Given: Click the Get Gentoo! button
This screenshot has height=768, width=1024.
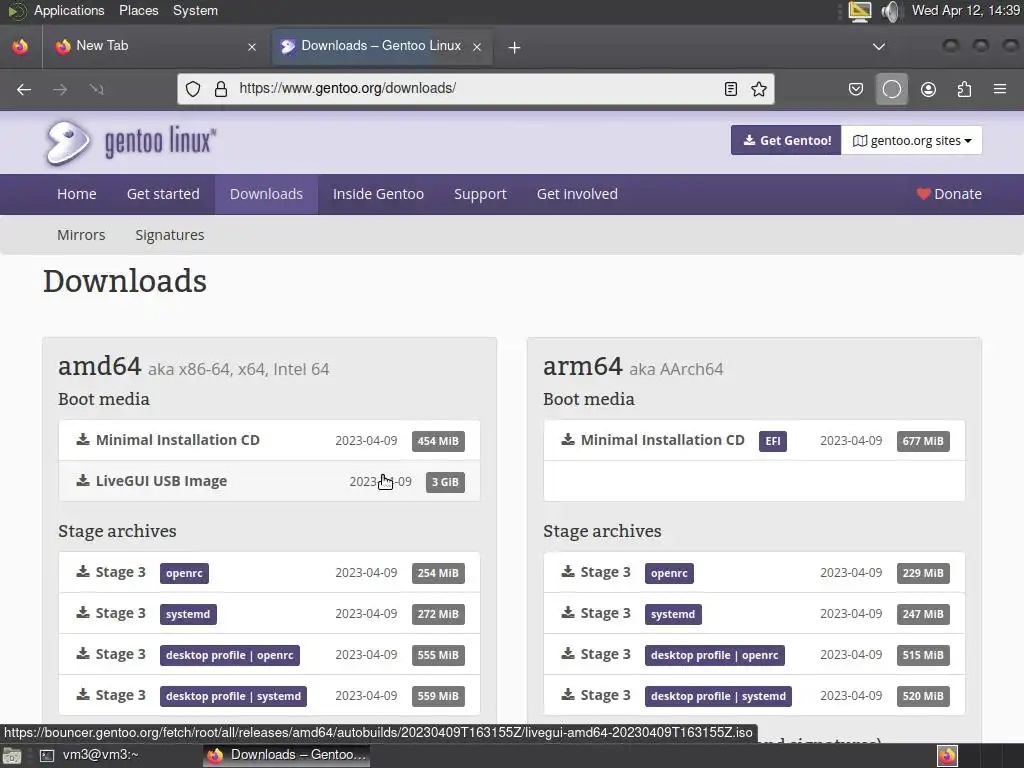Looking at the screenshot, I should (x=786, y=140).
